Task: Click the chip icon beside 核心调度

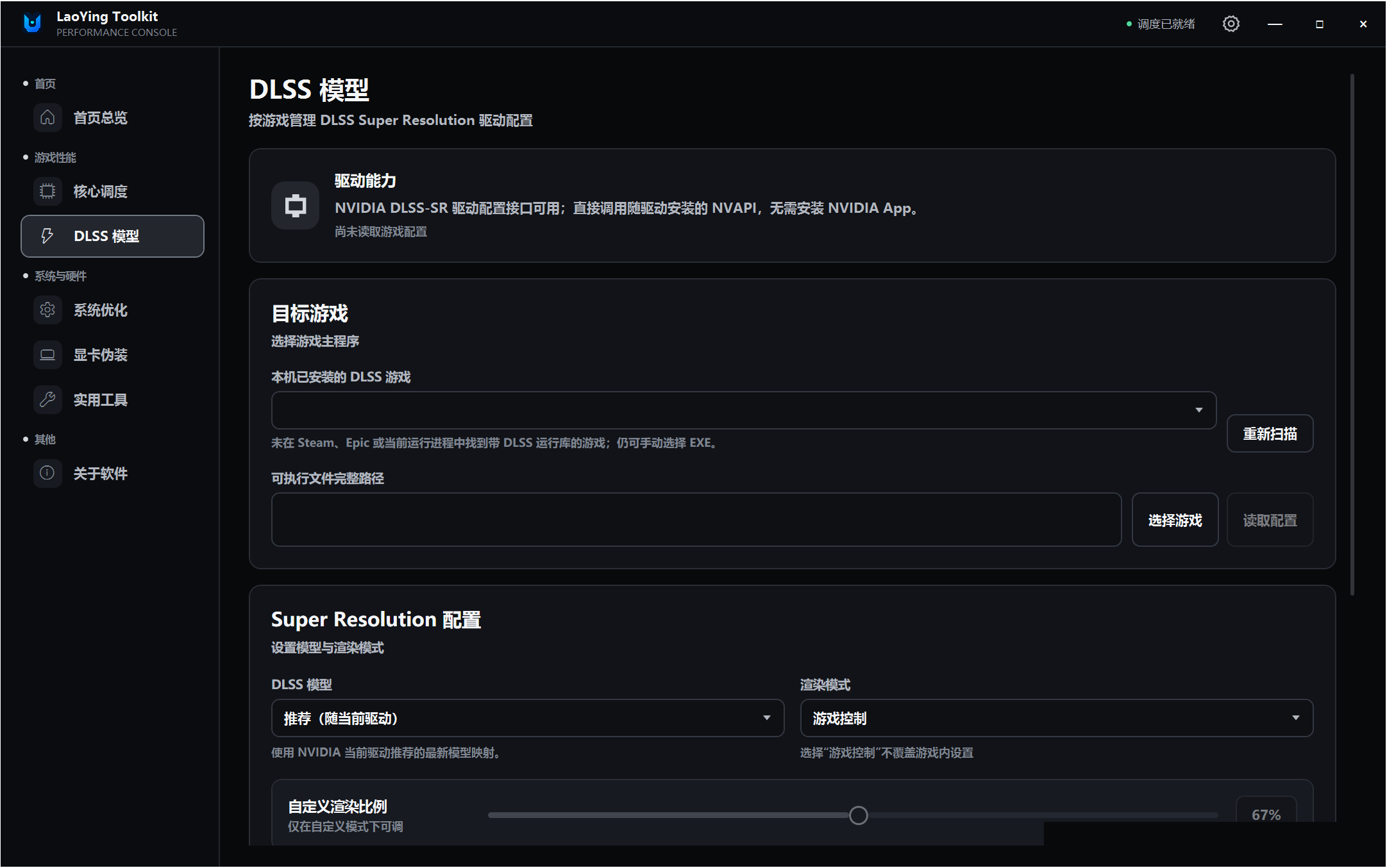Action: click(x=47, y=191)
